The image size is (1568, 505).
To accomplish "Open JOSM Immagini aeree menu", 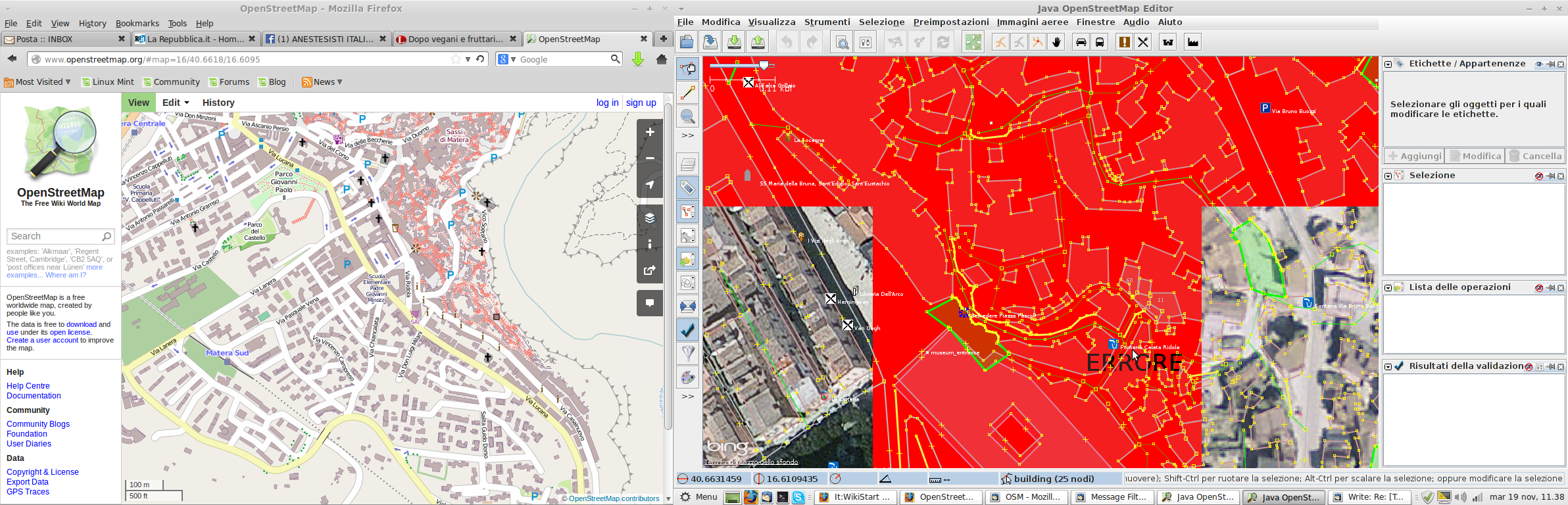I will pyautogui.click(x=1033, y=22).
